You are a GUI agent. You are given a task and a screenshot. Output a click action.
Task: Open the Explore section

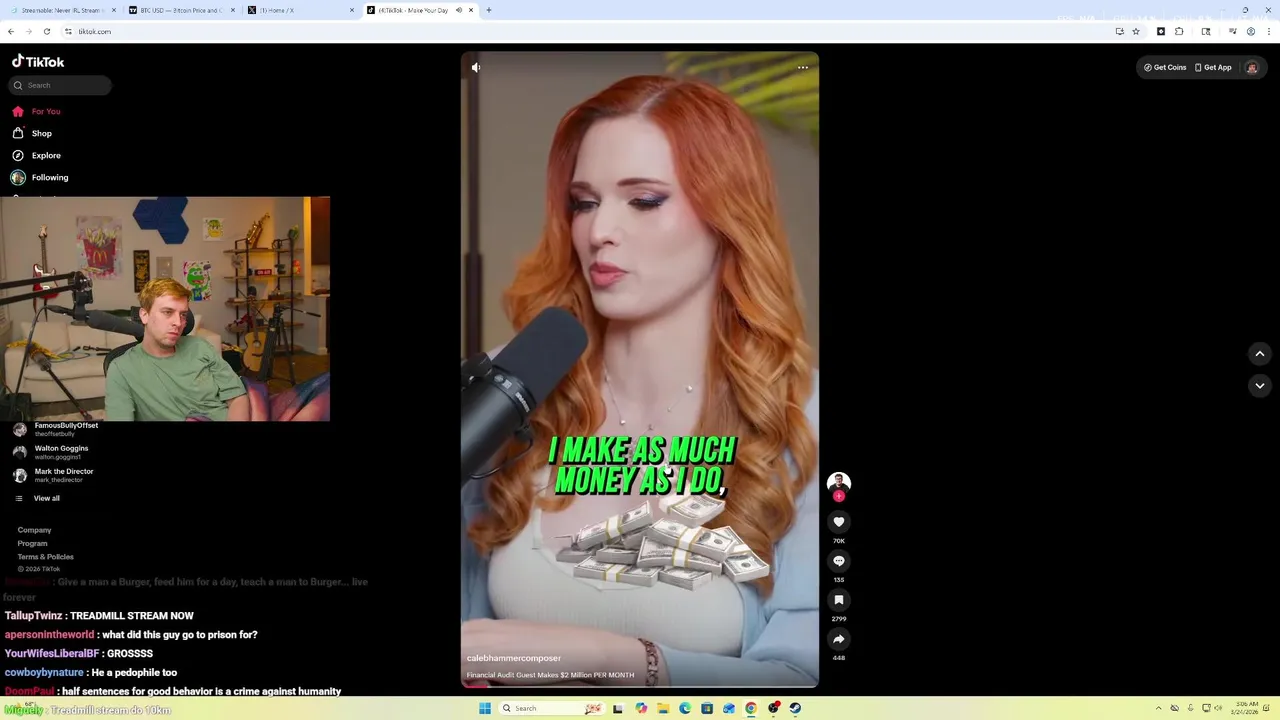pos(37,155)
